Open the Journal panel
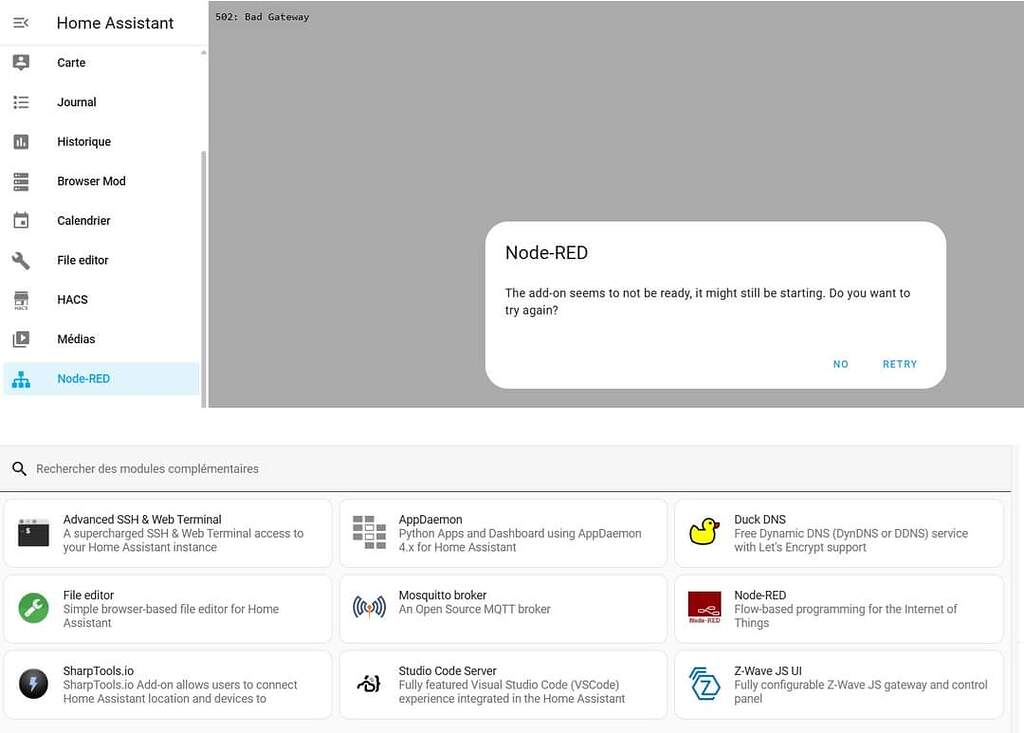 pyautogui.click(x=76, y=102)
